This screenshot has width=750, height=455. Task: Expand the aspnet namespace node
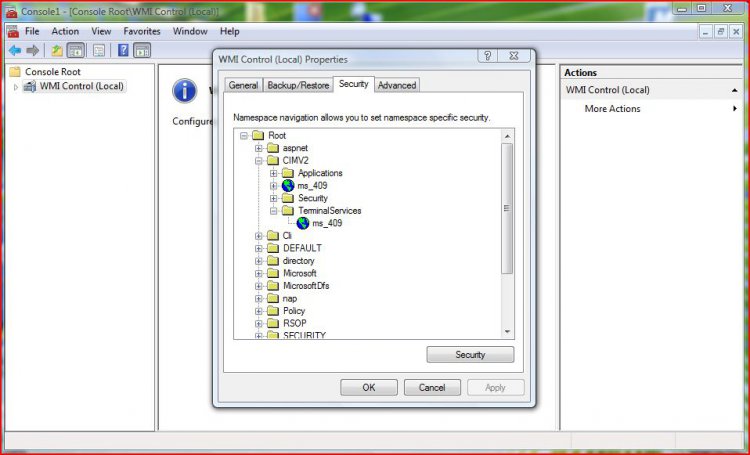pyautogui.click(x=259, y=148)
